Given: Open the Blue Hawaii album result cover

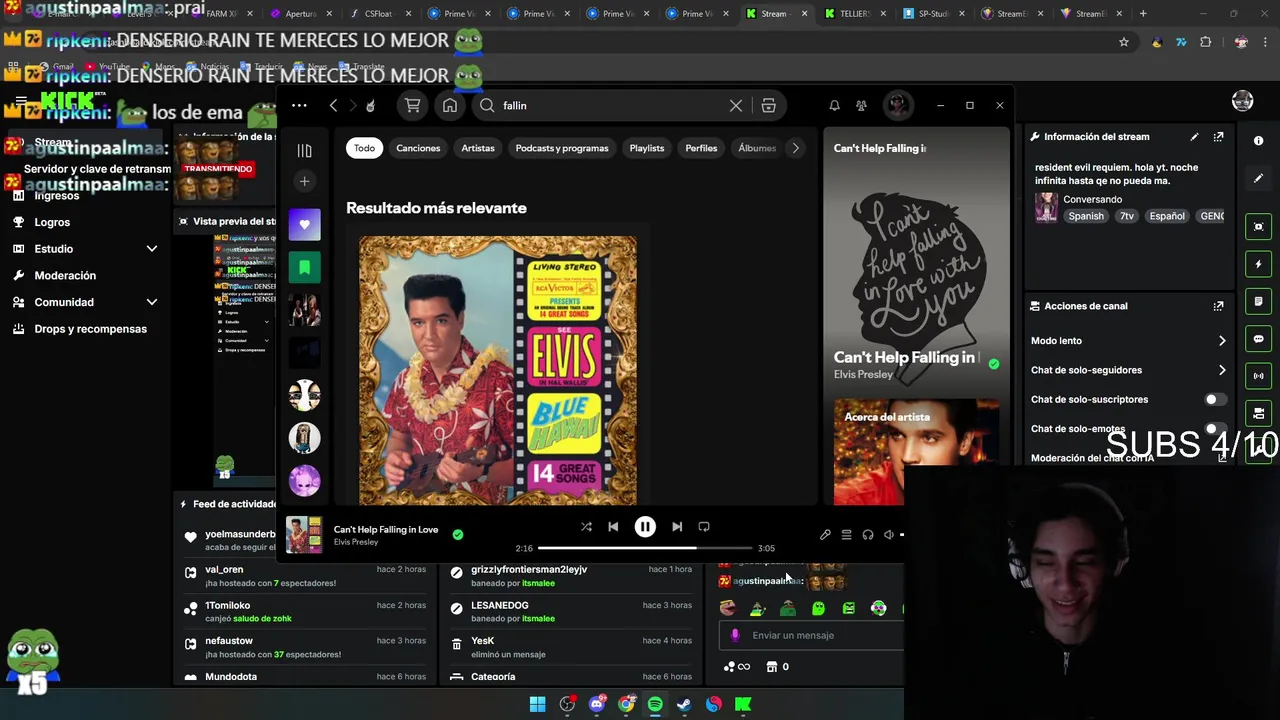Looking at the screenshot, I should pyautogui.click(x=498, y=370).
